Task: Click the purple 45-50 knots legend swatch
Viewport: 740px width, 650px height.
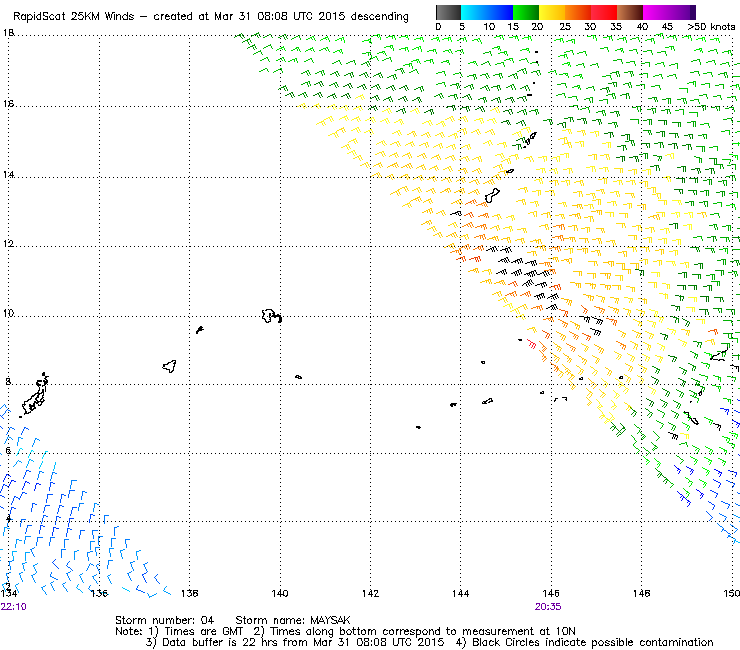Action: tap(682, 12)
